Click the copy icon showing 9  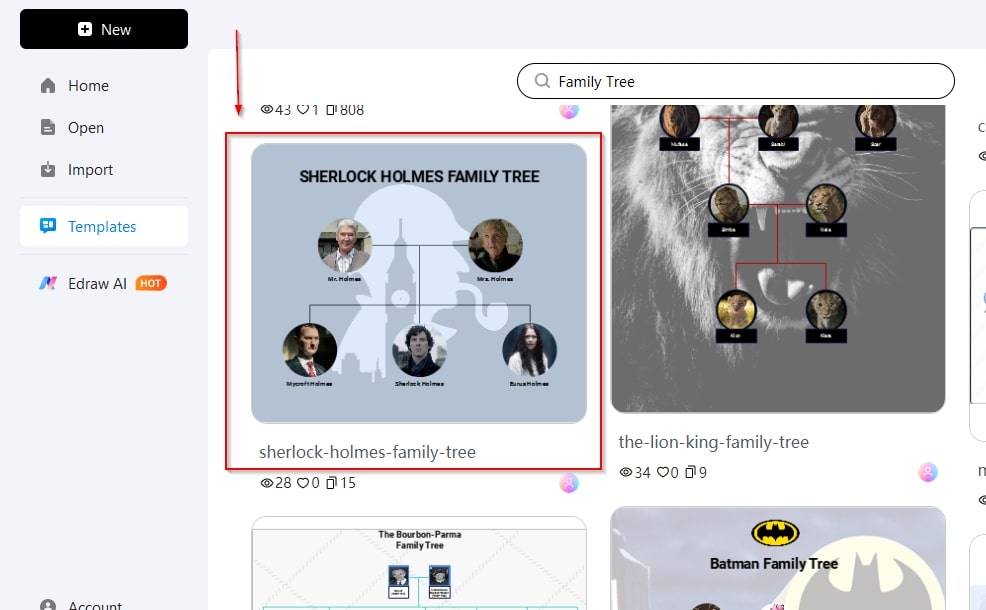pos(690,472)
